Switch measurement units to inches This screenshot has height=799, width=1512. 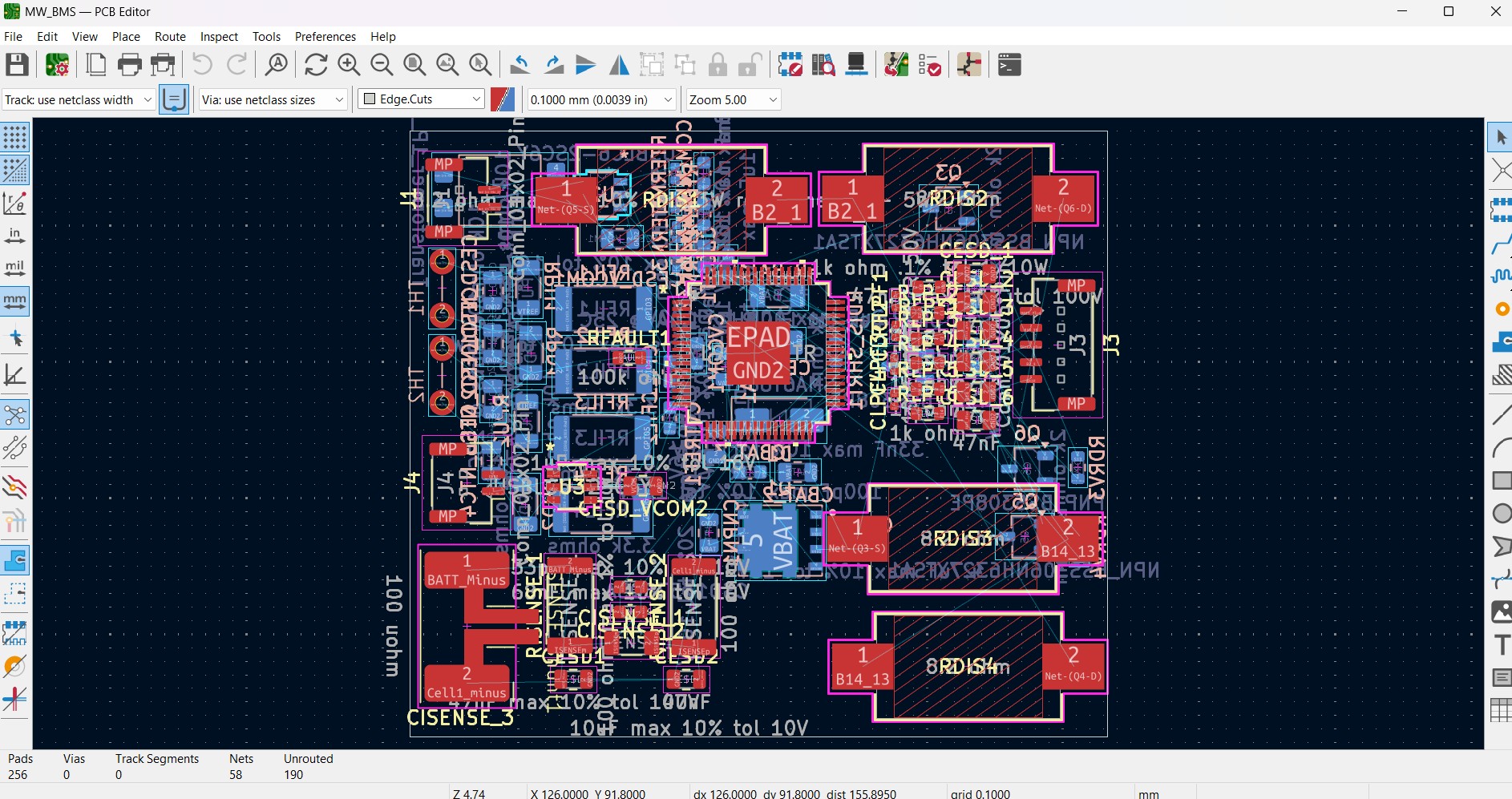click(x=14, y=235)
